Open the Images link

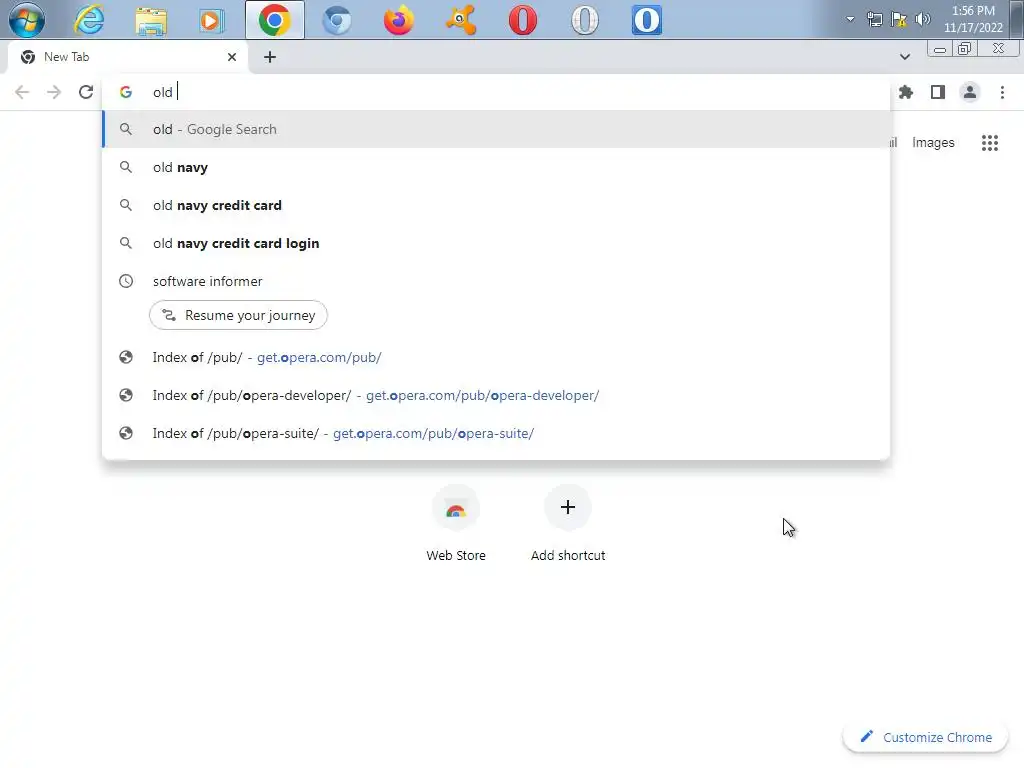tap(933, 142)
